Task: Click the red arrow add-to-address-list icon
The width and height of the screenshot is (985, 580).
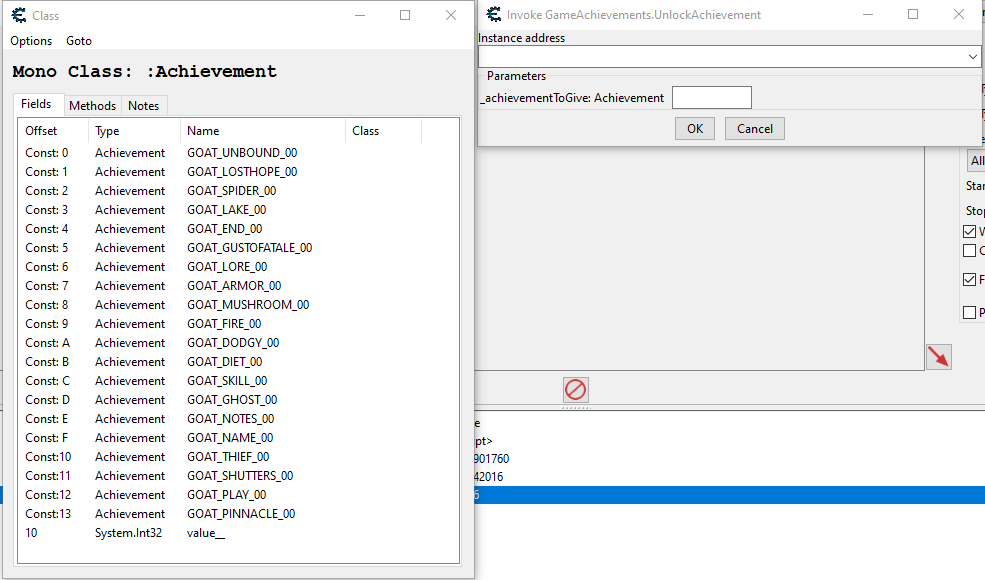Action: click(938, 356)
